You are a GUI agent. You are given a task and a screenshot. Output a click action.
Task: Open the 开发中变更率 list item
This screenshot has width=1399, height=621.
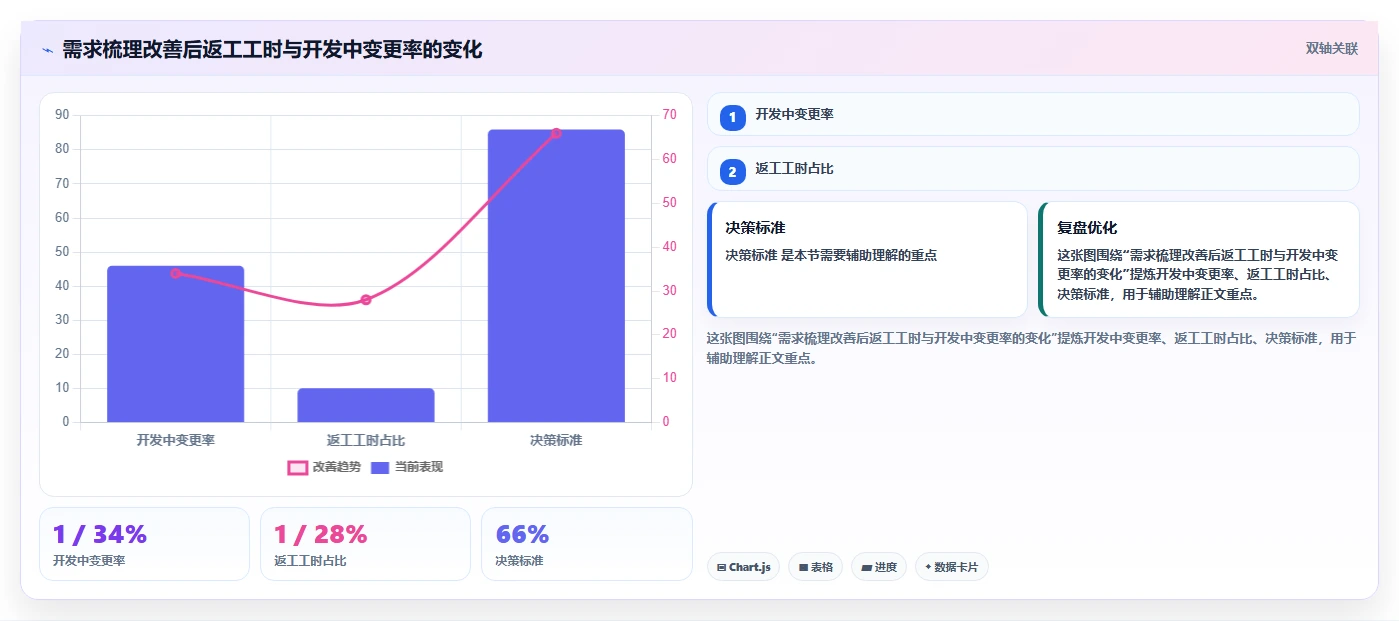click(1033, 114)
